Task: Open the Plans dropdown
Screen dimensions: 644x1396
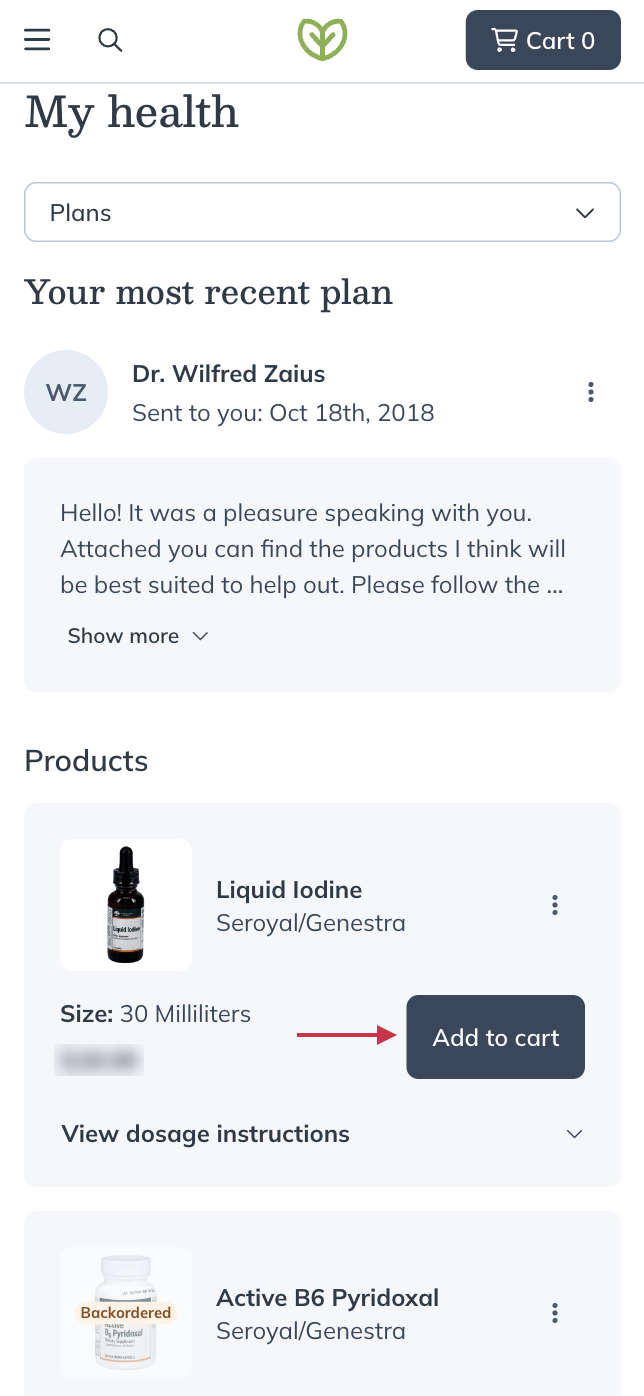Action: (322, 213)
